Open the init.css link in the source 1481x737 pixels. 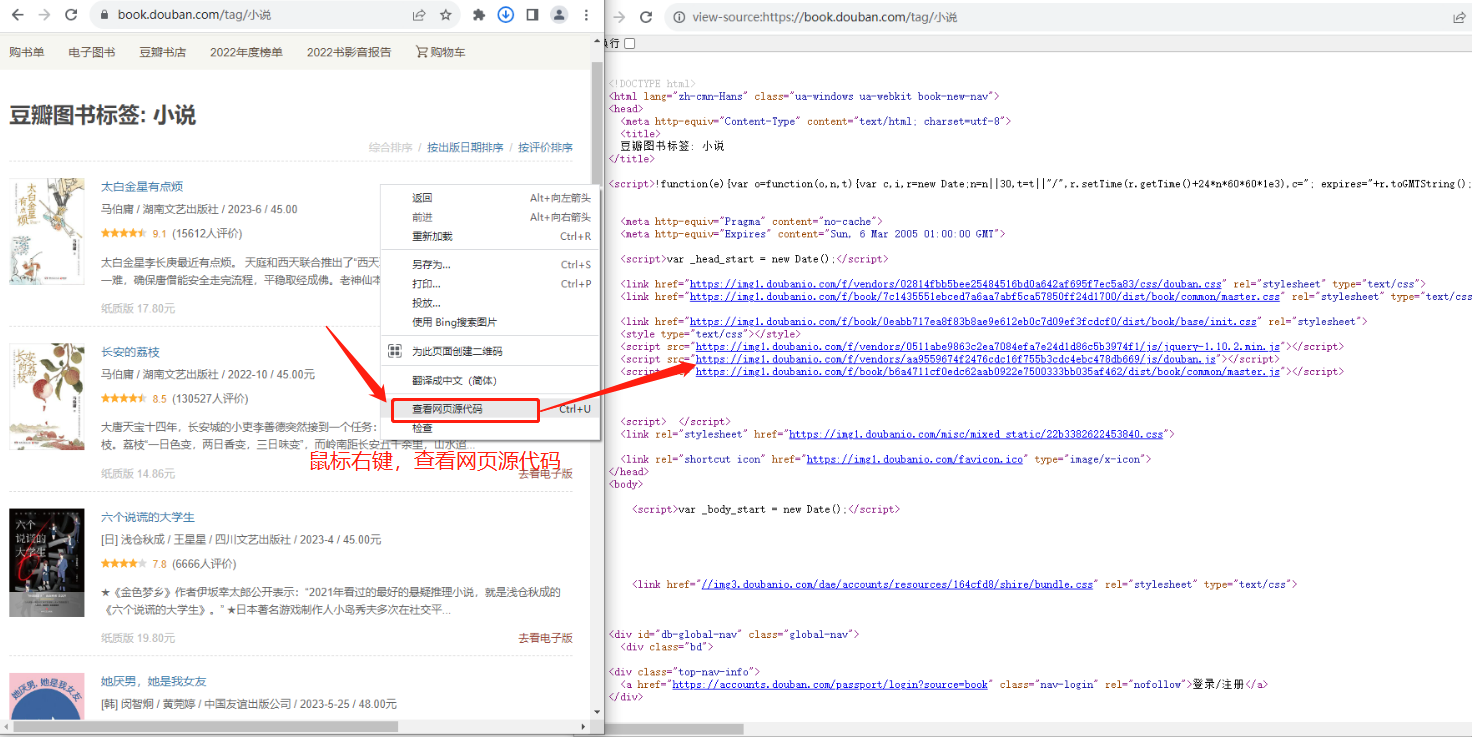click(974, 322)
